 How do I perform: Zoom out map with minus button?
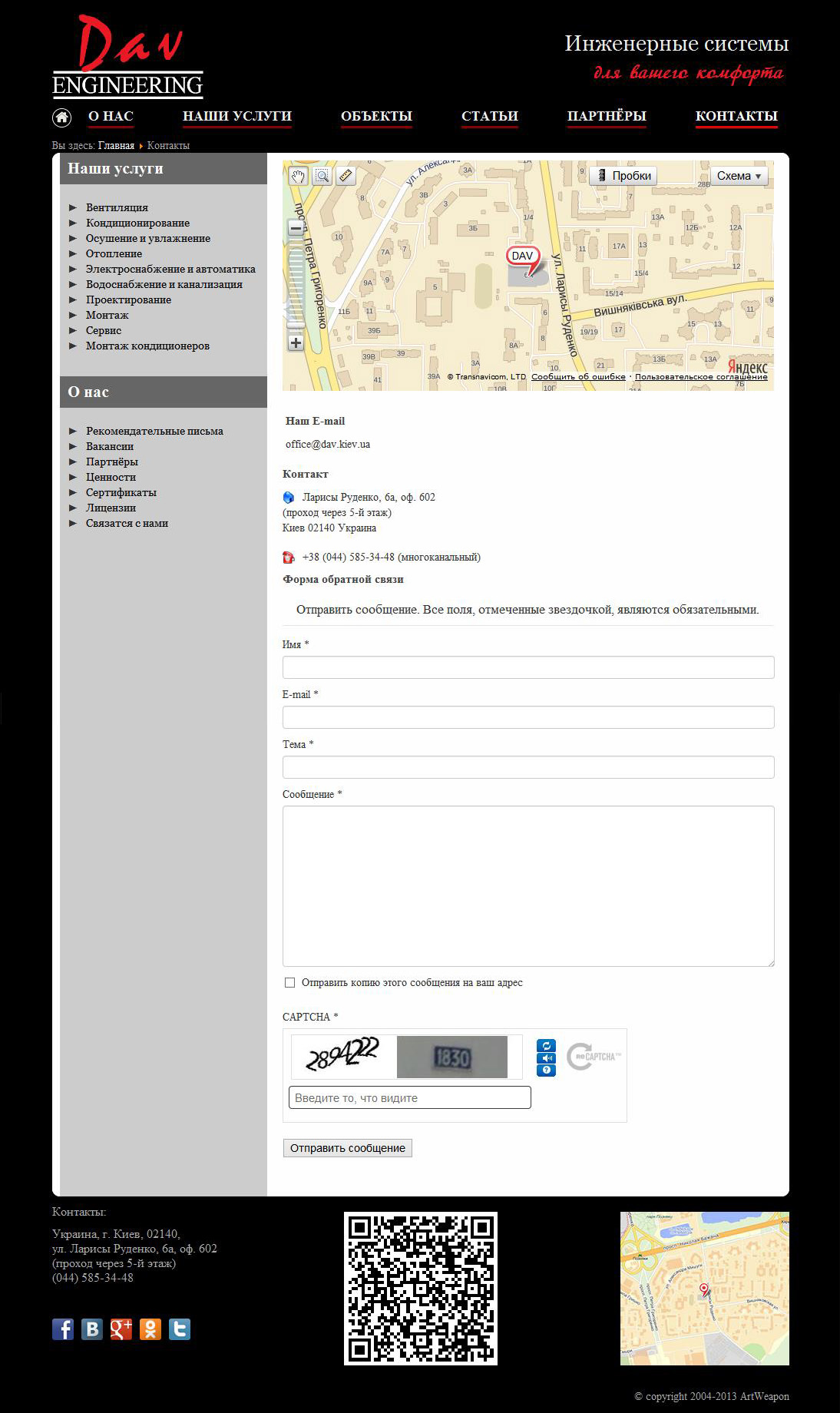(x=296, y=228)
